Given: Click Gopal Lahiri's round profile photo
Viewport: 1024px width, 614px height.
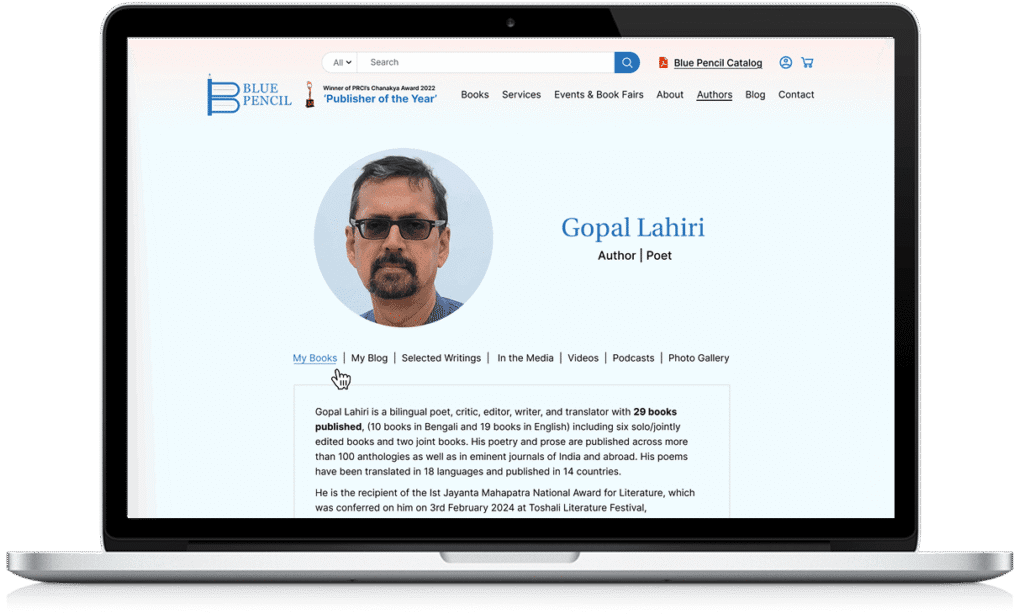Looking at the screenshot, I should pos(403,238).
